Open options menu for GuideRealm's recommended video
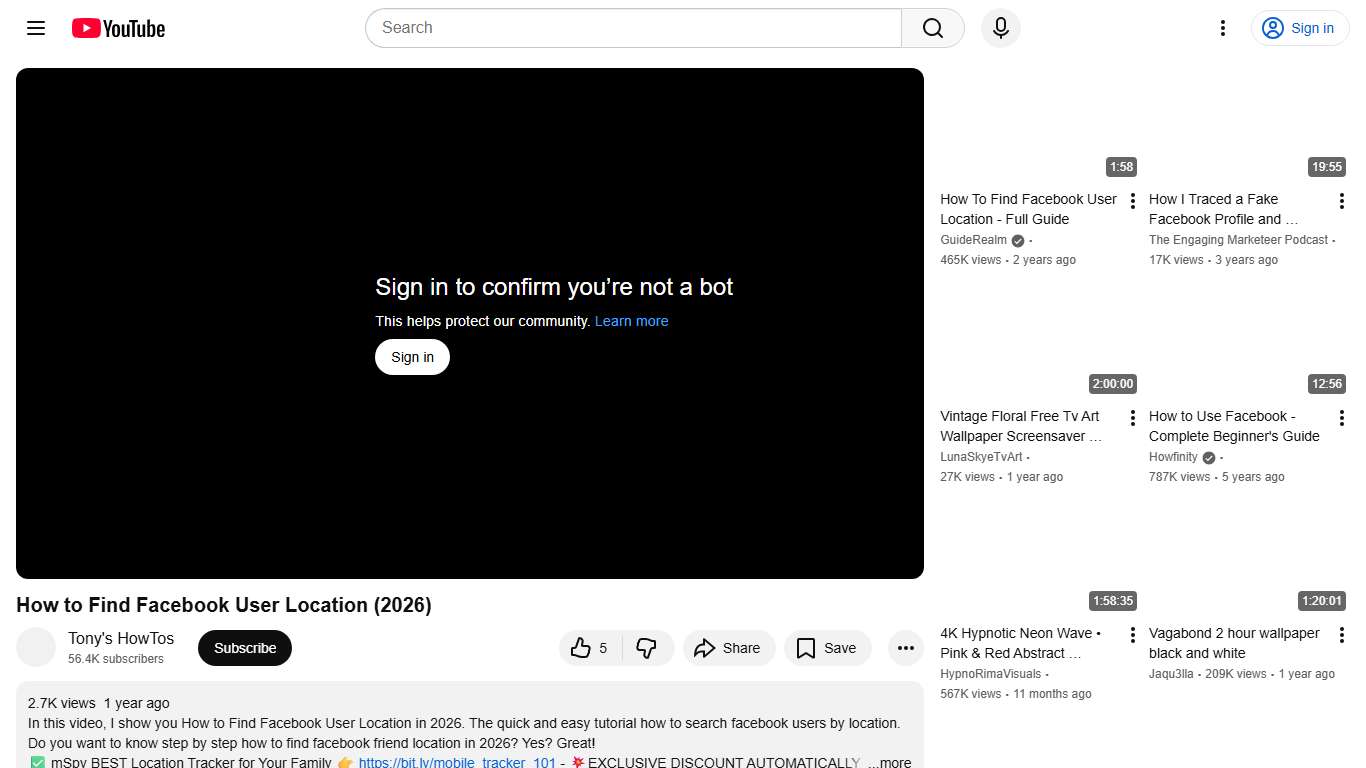The height and width of the screenshot is (768, 1366). point(1133,200)
